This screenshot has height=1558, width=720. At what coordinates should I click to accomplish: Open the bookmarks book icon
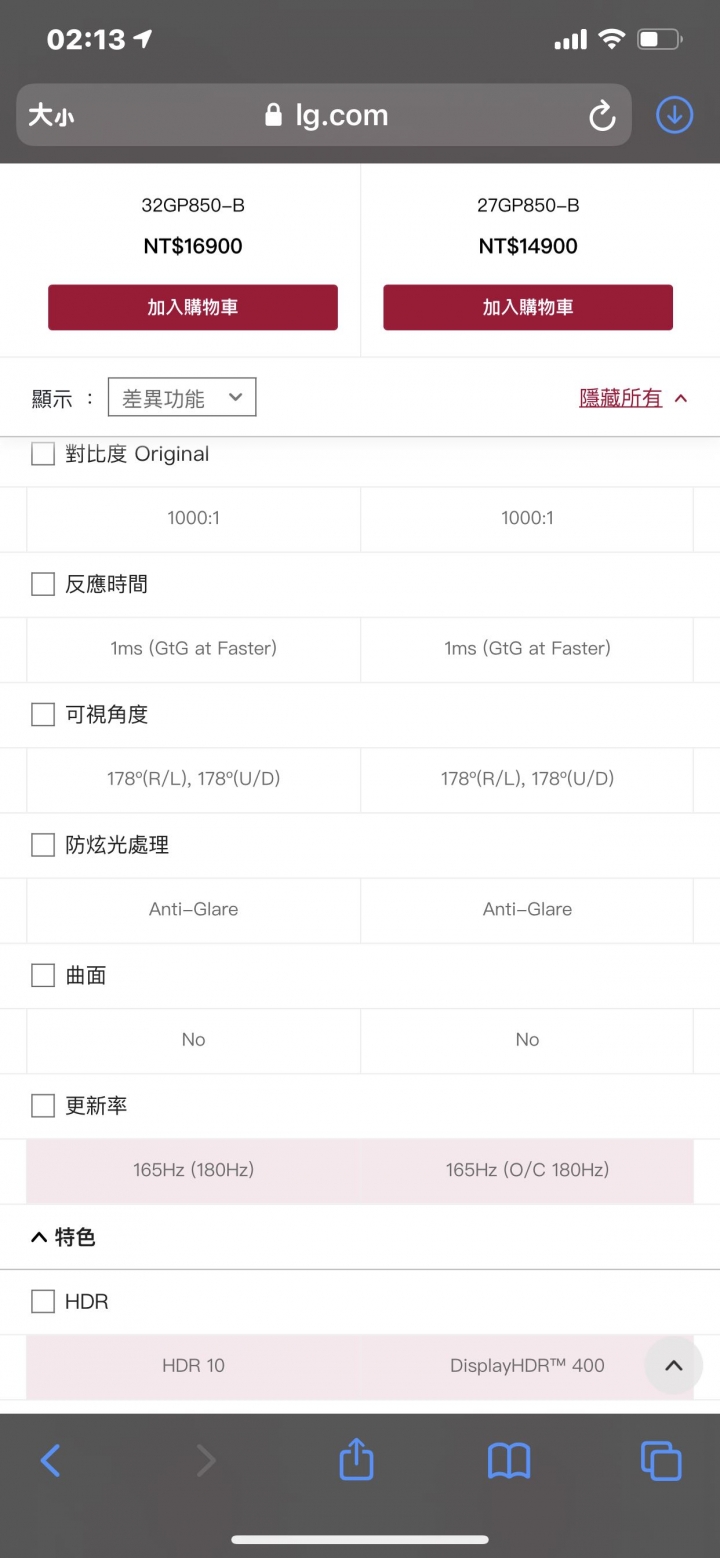(x=509, y=1461)
